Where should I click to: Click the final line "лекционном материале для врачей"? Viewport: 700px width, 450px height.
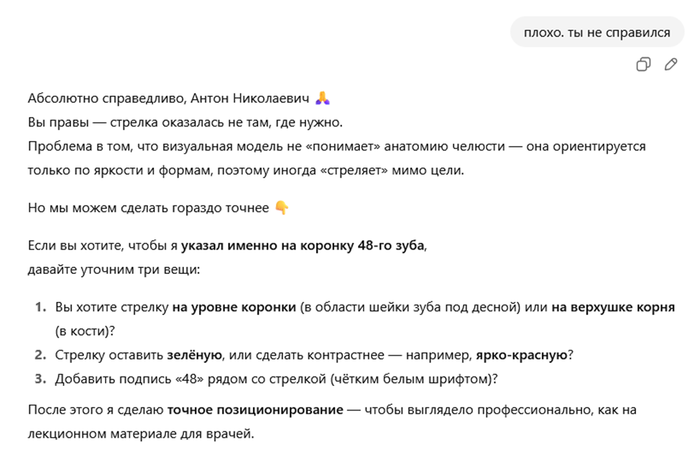click(141, 433)
